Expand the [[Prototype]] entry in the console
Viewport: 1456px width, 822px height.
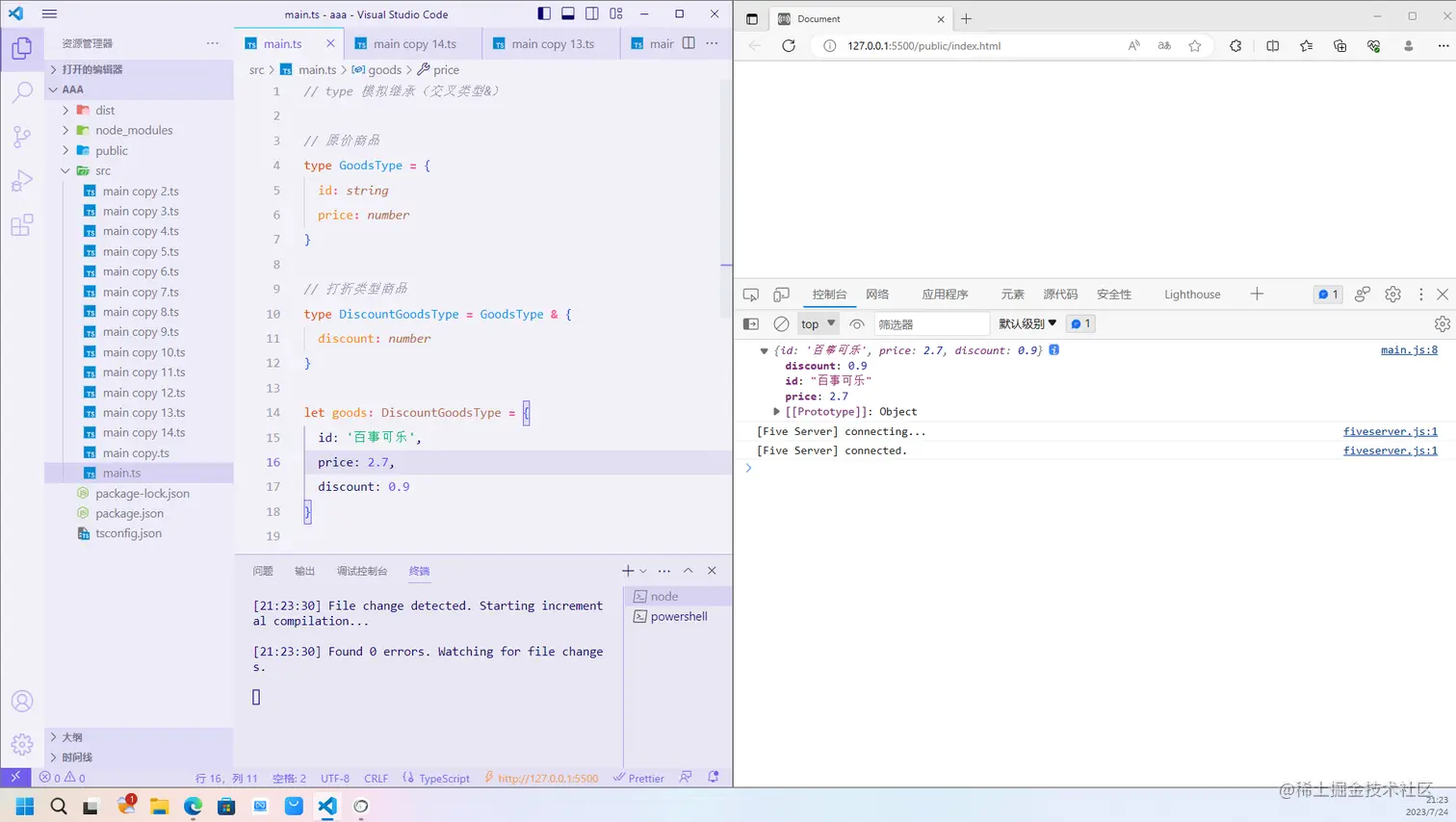[777, 412]
